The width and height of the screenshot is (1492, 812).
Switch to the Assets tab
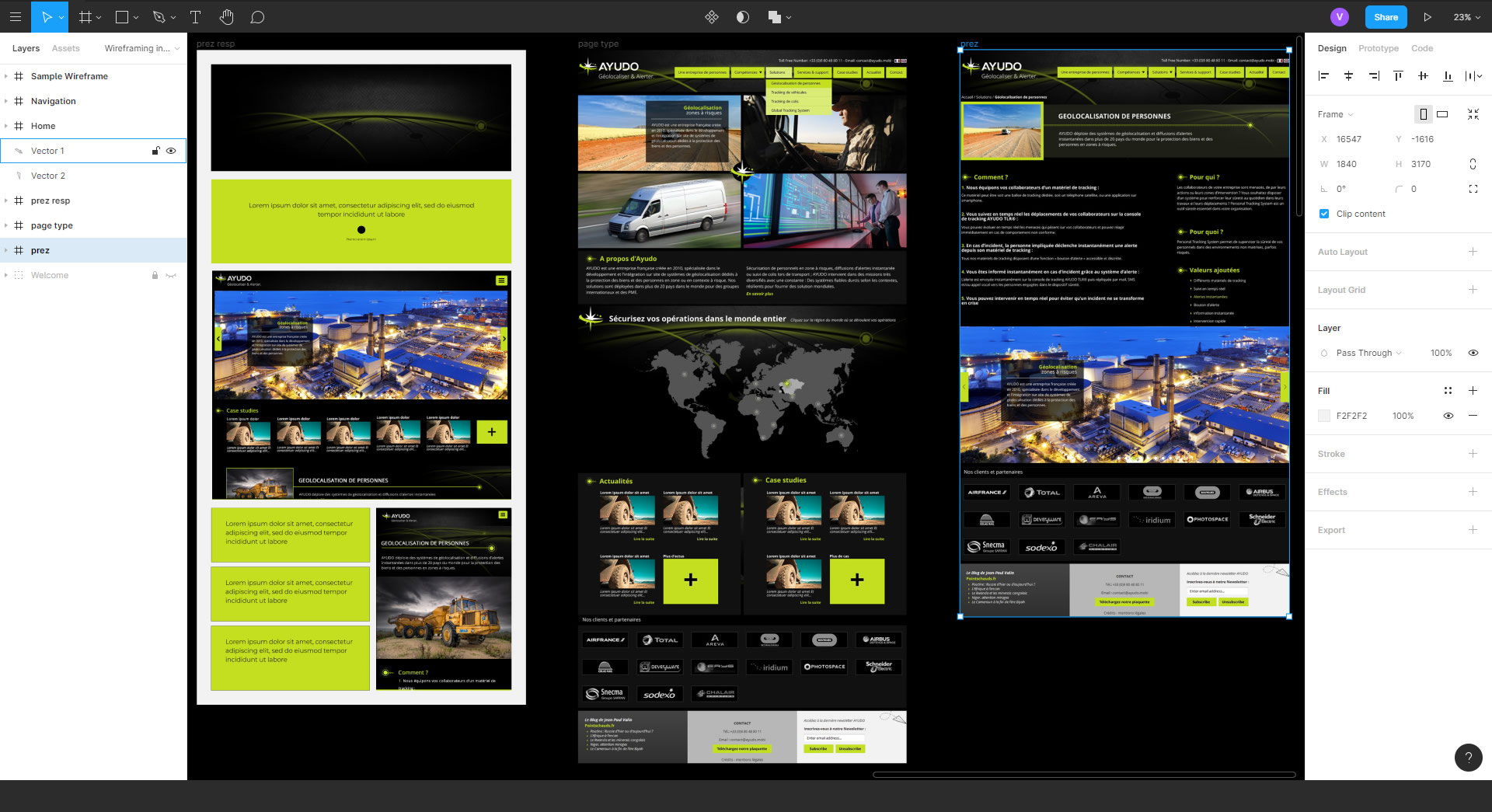pyautogui.click(x=65, y=48)
